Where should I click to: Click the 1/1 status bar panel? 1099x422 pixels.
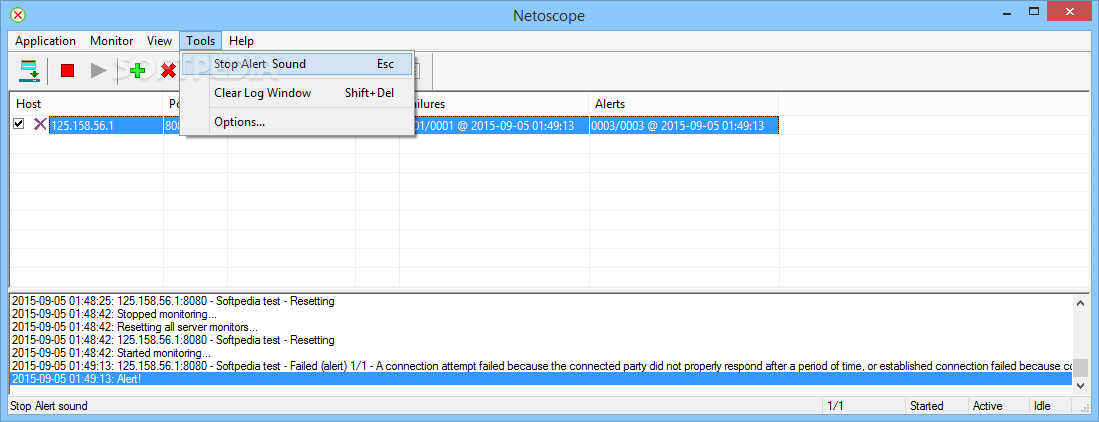(x=863, y=406)
